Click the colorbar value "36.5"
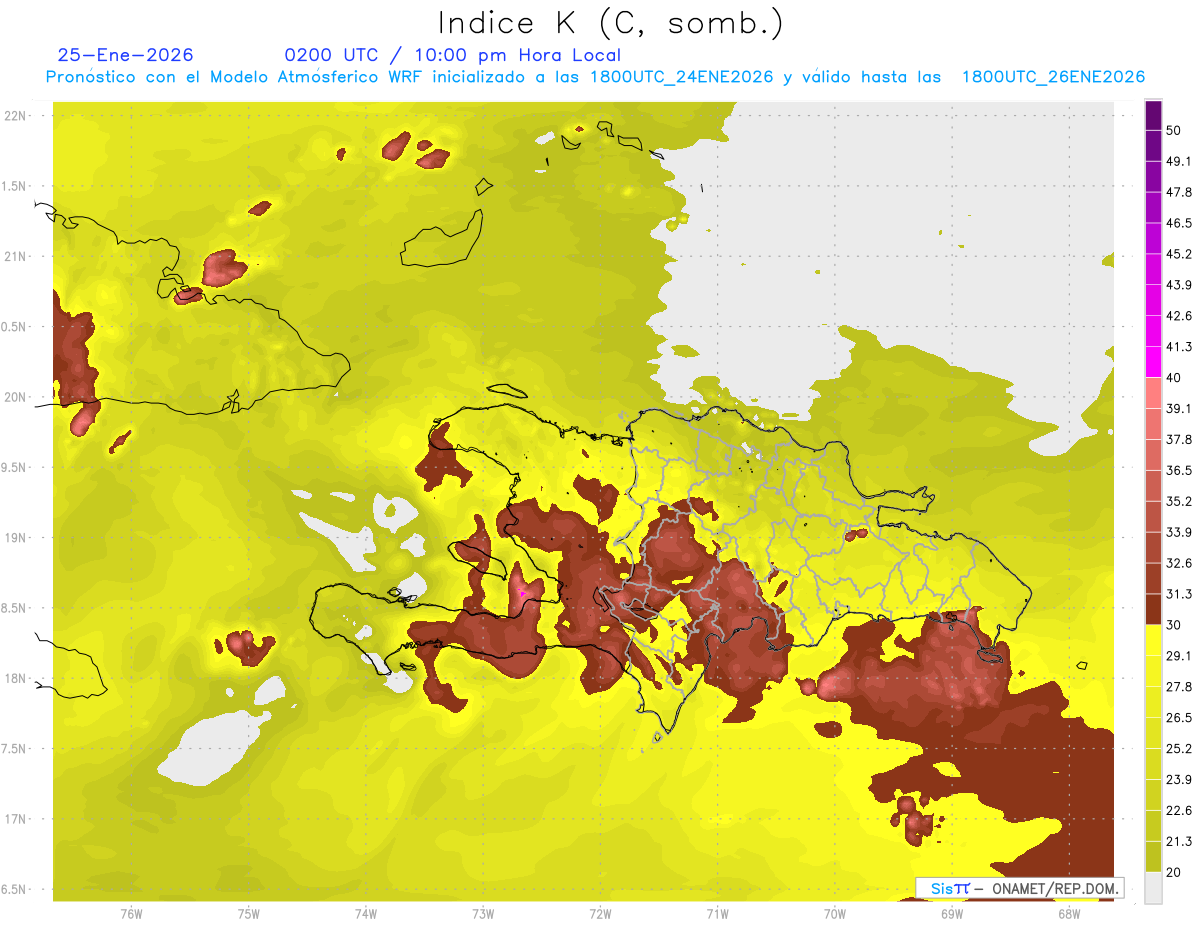1200x927 pixels. coord(1179,470)
